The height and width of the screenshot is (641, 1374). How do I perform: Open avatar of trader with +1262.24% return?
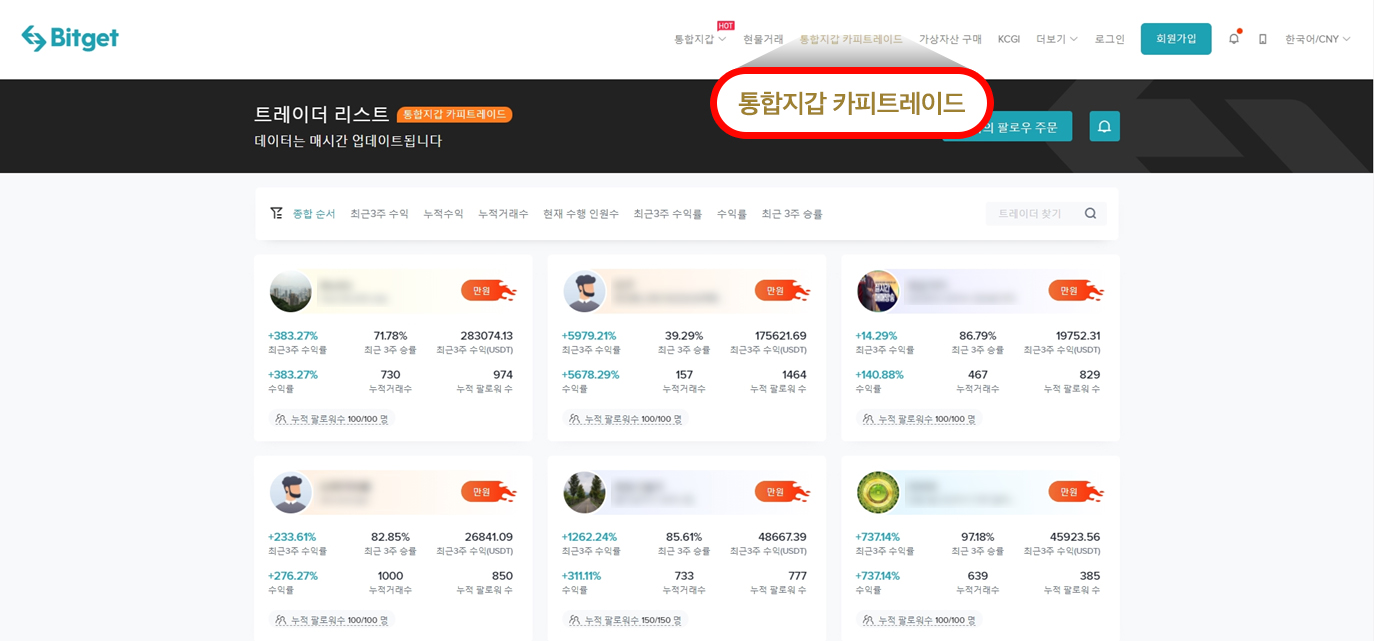(584, 492)
